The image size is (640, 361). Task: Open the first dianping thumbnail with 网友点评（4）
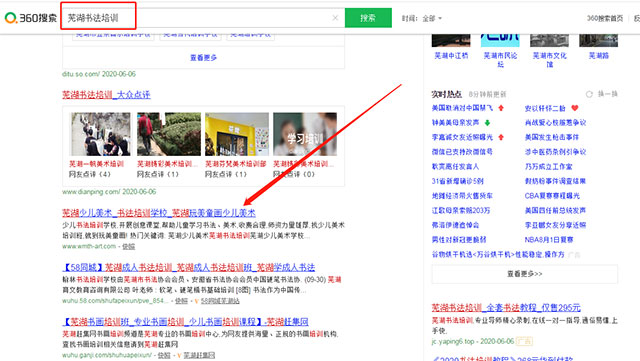[100, 134]
